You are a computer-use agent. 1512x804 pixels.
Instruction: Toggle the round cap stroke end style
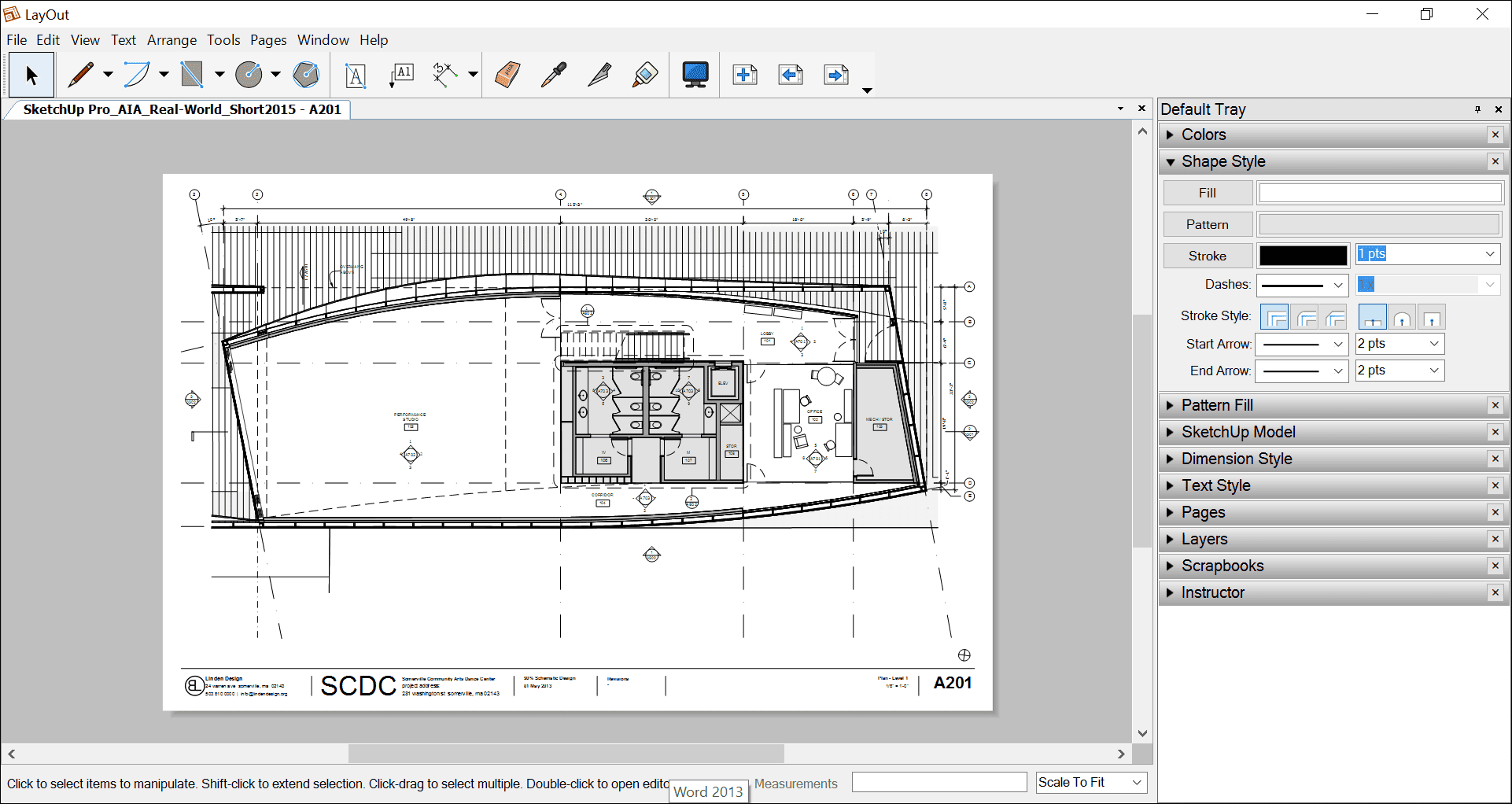tap(1403, 316)
